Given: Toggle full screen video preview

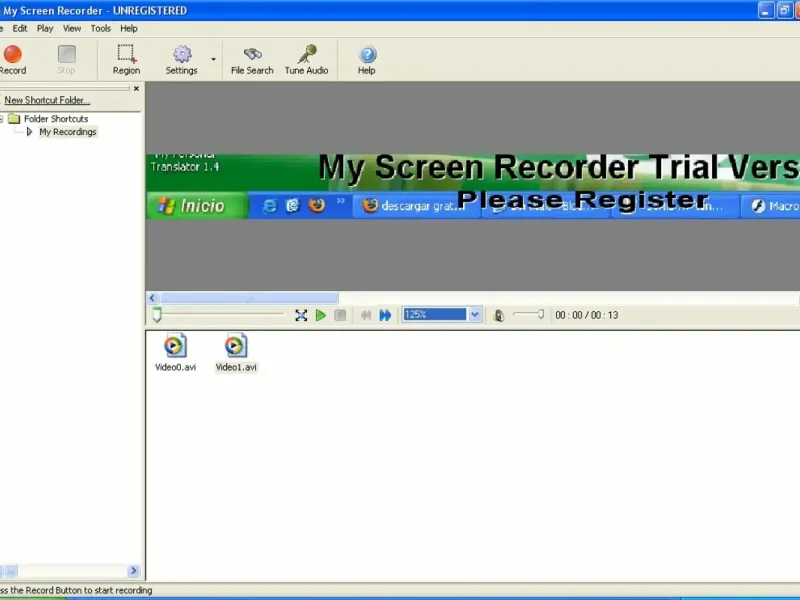Looking at the screenshot, I should [301, 315].
